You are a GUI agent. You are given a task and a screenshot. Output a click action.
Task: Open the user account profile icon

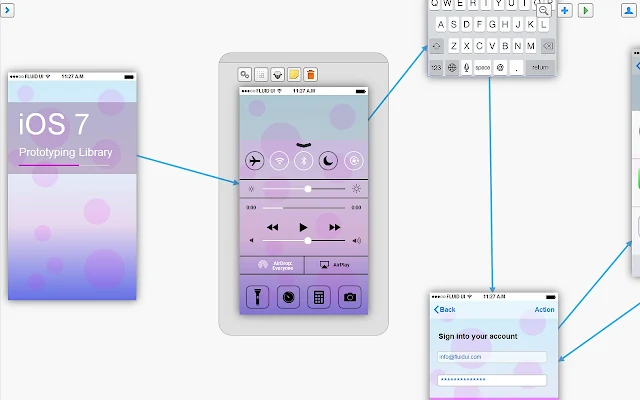click(629, 11)
